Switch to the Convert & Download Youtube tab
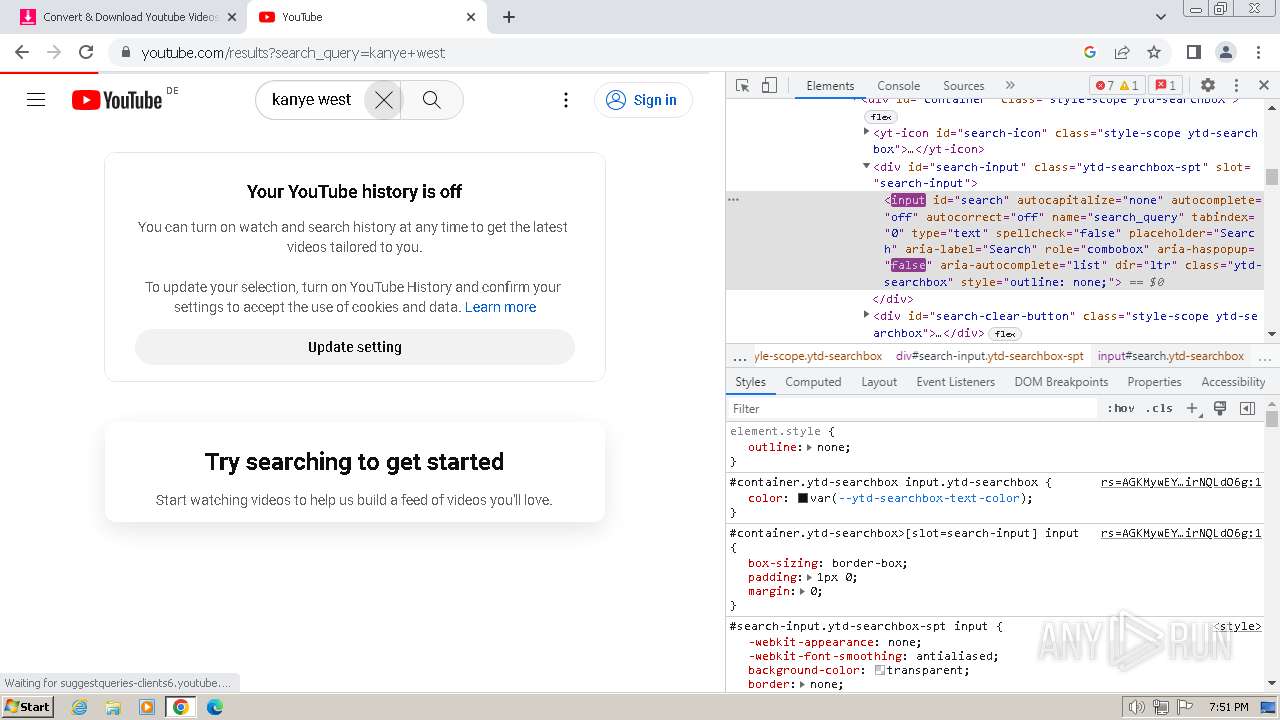The image size is (1280, 720). (131, 17)
